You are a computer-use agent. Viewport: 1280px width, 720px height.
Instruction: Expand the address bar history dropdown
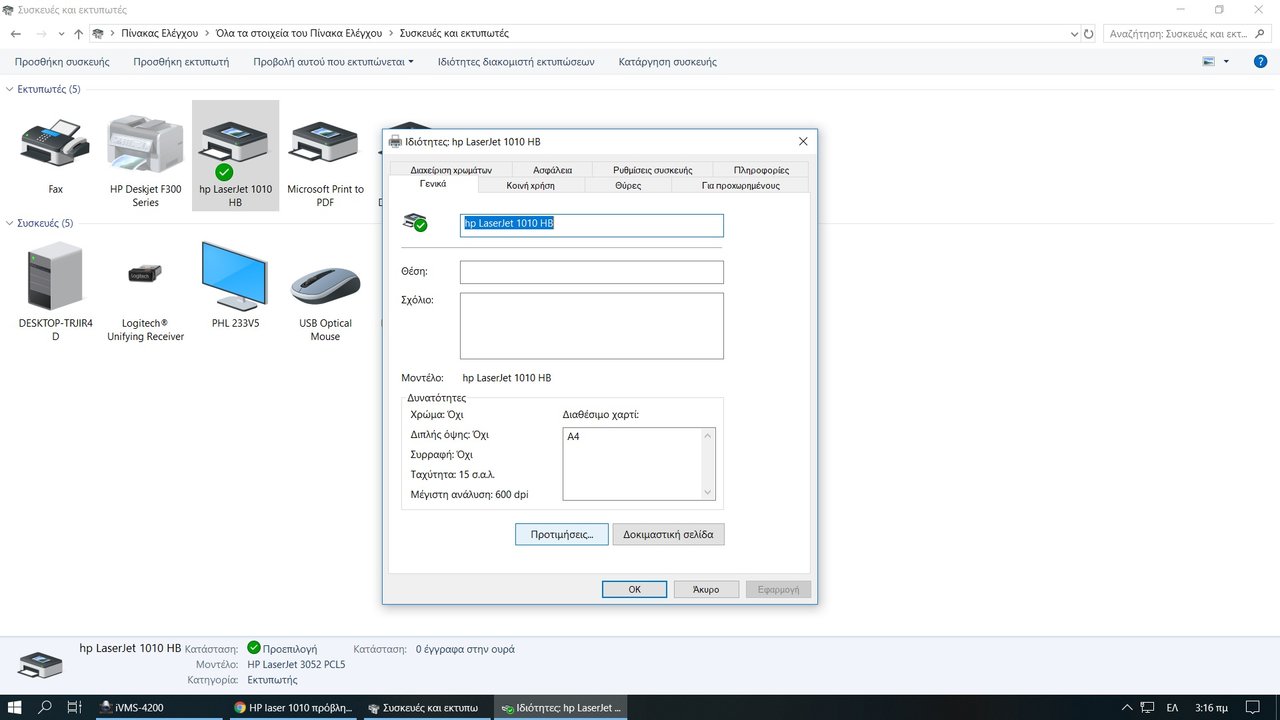(x=1074, y=33)
